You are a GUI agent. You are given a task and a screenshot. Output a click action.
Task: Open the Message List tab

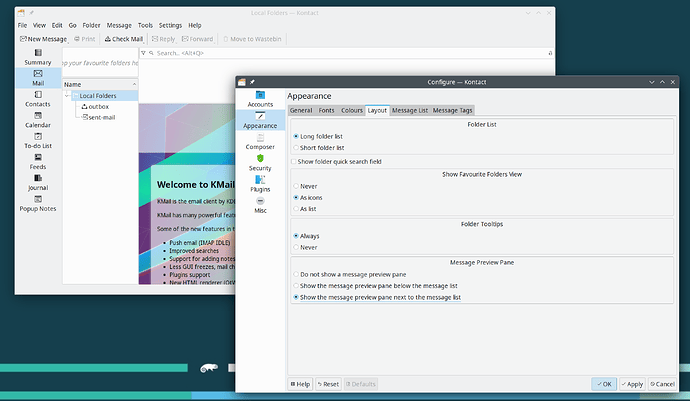coord(410,110)
